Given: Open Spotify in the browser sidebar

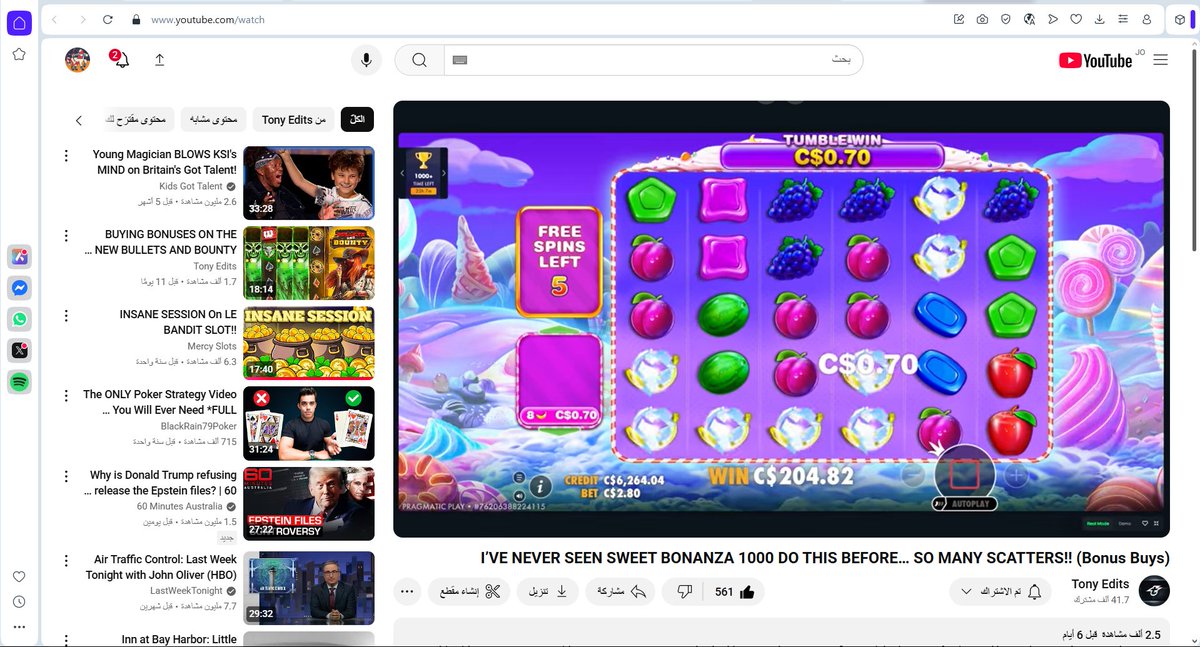Looking at the screenshot, I should (19, 381).
